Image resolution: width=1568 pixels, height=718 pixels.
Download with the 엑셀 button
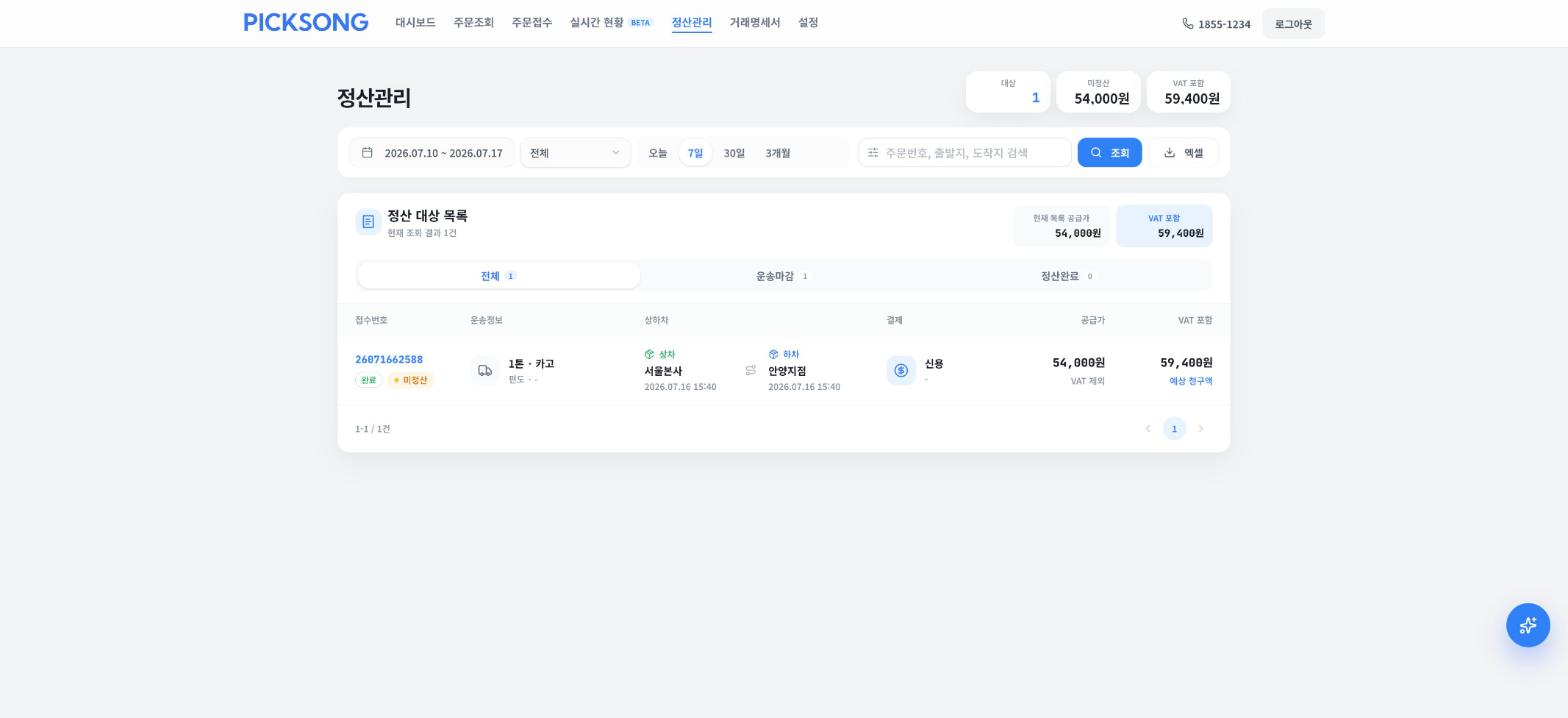click(1183, 153)
